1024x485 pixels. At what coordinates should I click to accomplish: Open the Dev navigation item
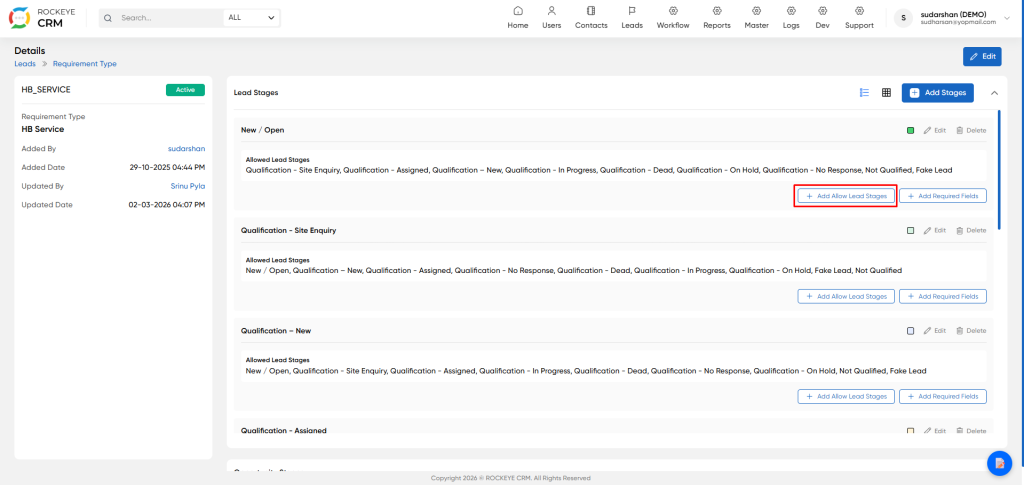click(x=822, y=18)
